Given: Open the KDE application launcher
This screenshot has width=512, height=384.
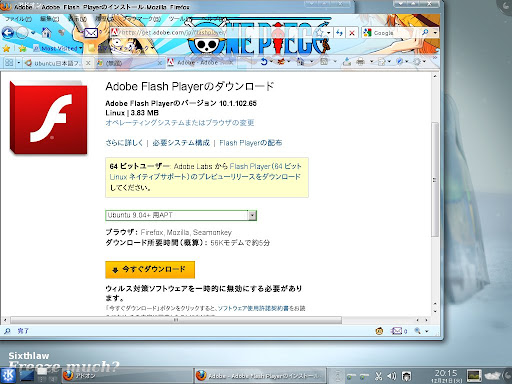Looking at the screenshot, I should [8, 376].
